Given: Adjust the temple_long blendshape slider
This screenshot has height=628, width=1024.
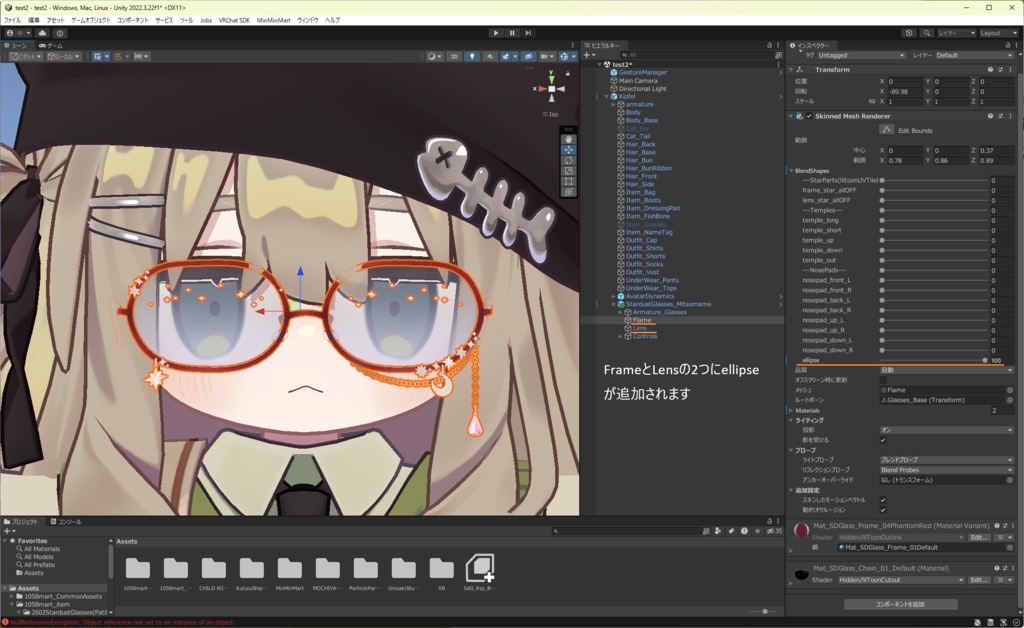Looking at the screenshot, I should [933, 221].
